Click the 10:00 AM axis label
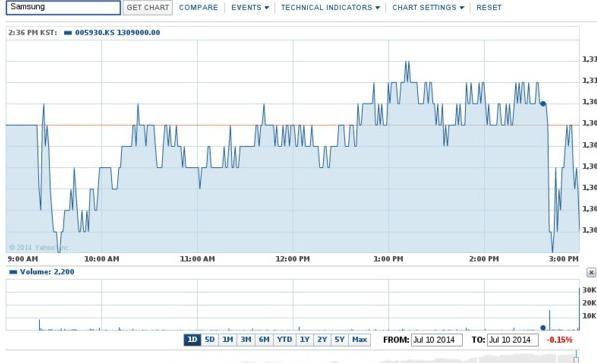 [102, 259]
